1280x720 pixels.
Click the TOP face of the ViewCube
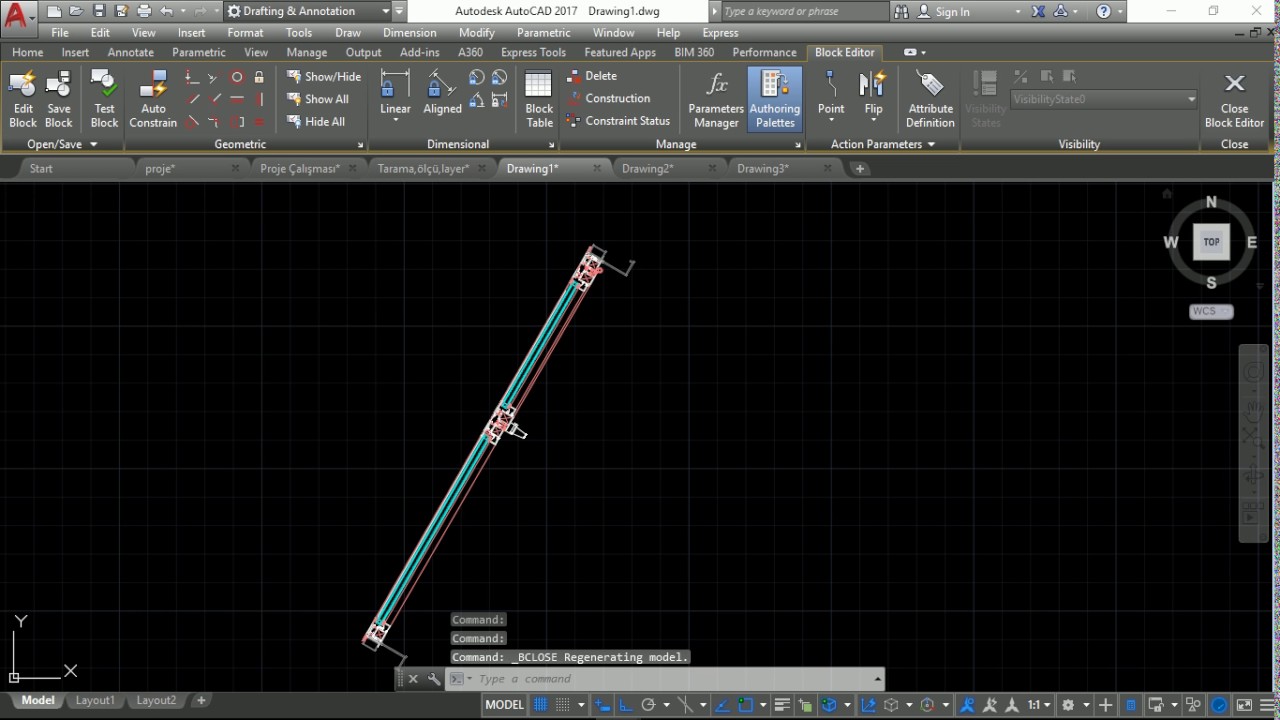[x=1211, y=242]
